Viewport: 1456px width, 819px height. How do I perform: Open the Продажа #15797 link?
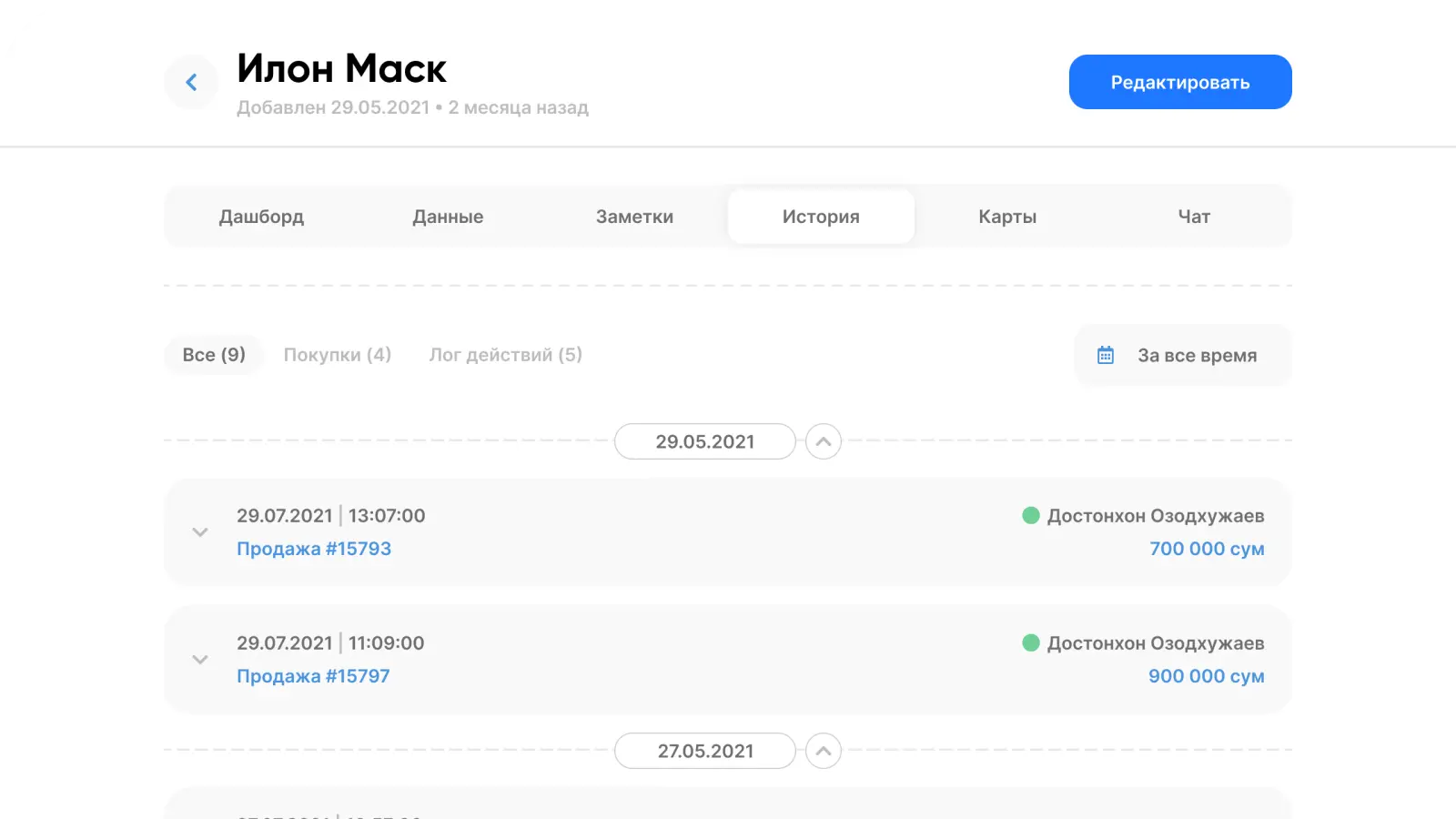pos(313,676)
